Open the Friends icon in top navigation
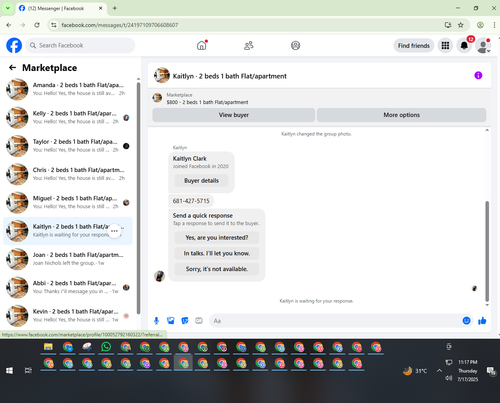500x403 pixels. point(249,45)
